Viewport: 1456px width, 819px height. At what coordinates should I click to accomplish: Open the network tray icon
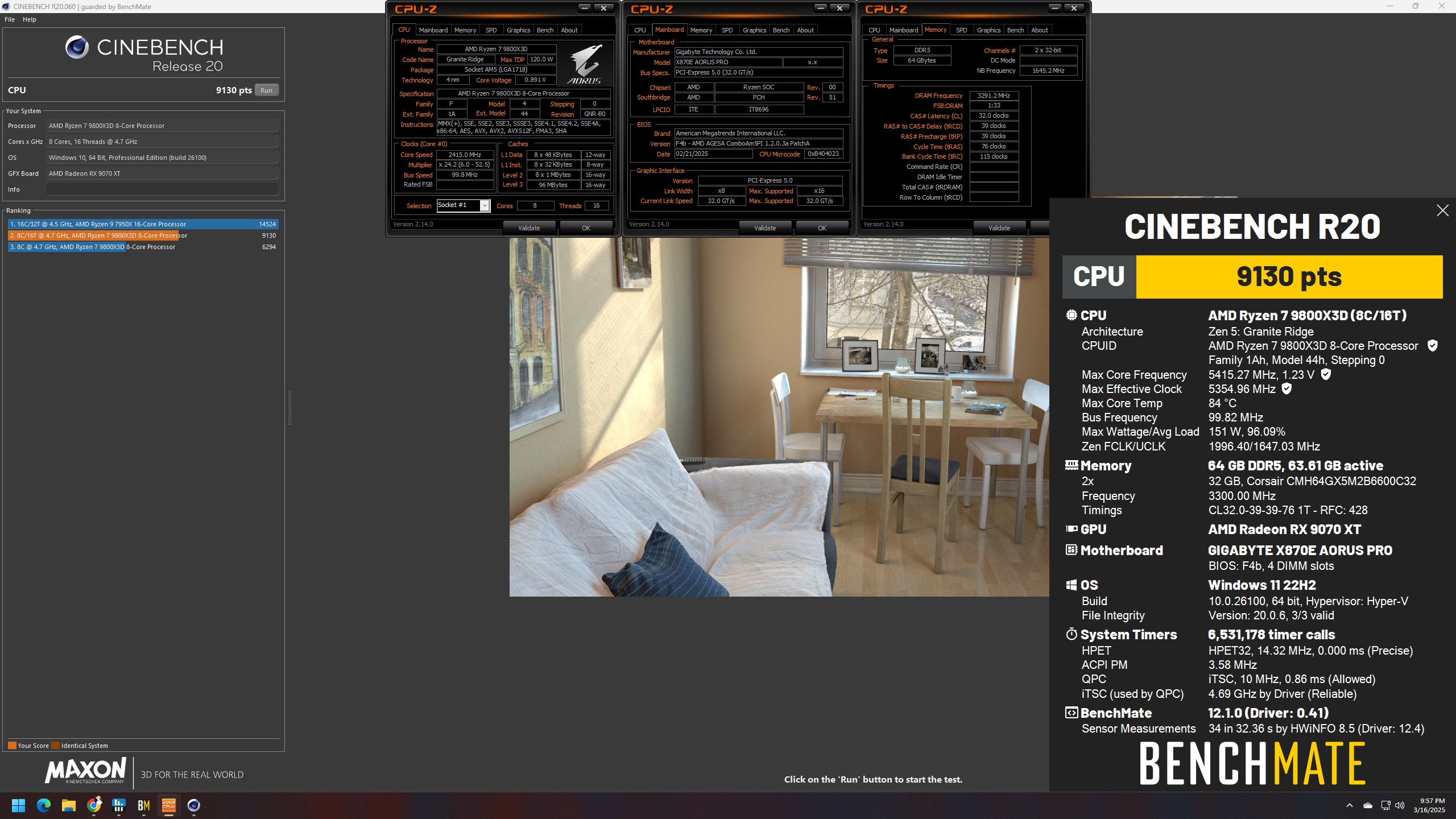pyautogui.click(x=1385, y=805)
